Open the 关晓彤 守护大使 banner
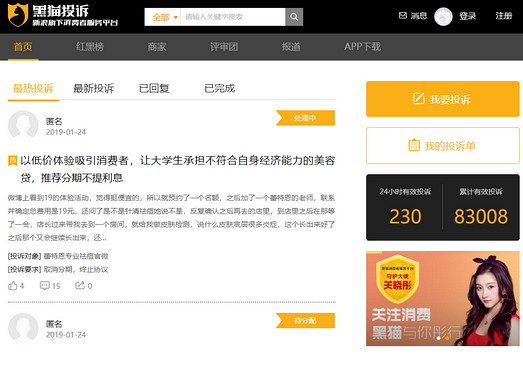 coord(443,298)
